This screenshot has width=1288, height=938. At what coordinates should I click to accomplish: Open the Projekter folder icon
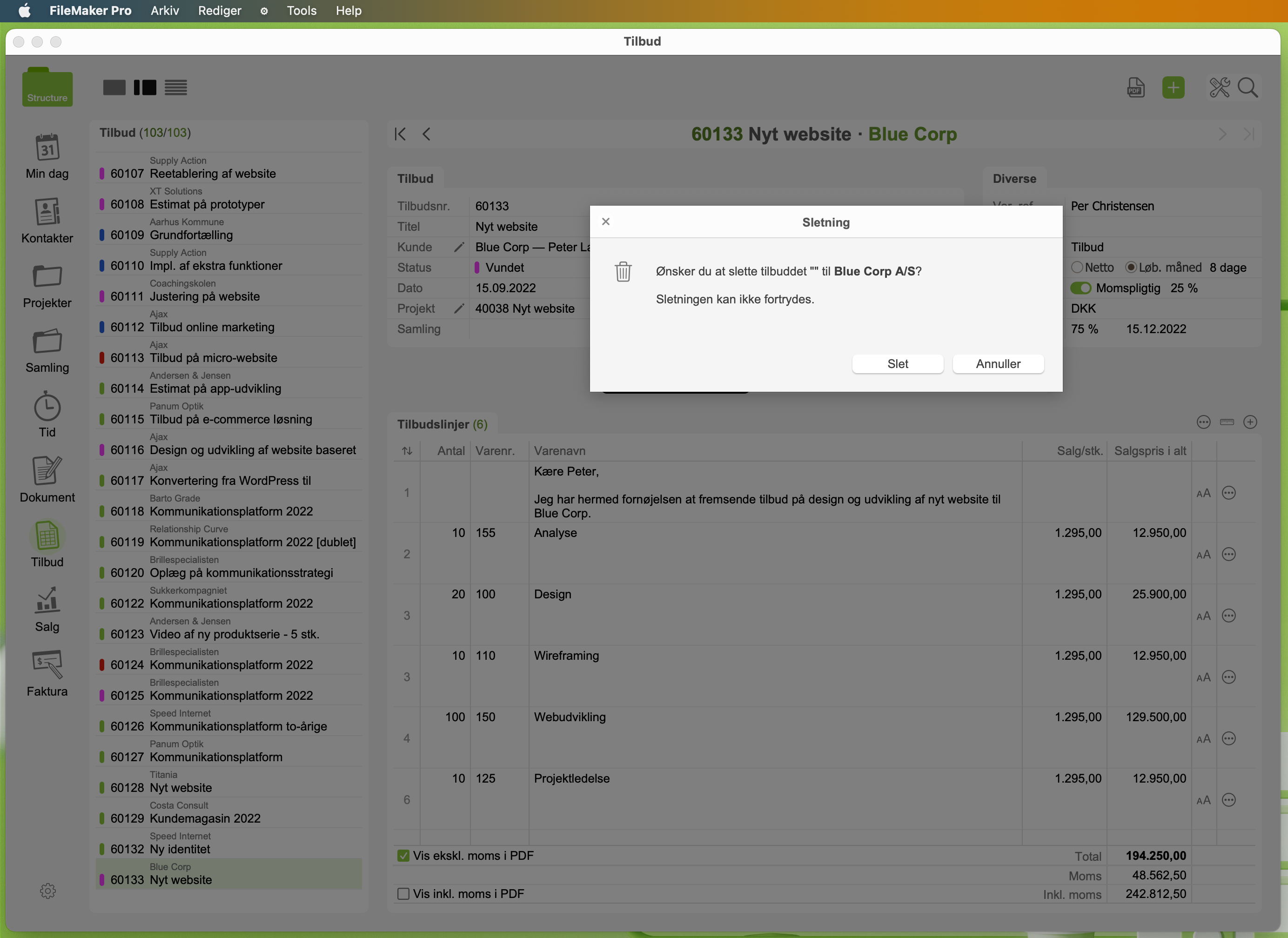coord(47,276)
